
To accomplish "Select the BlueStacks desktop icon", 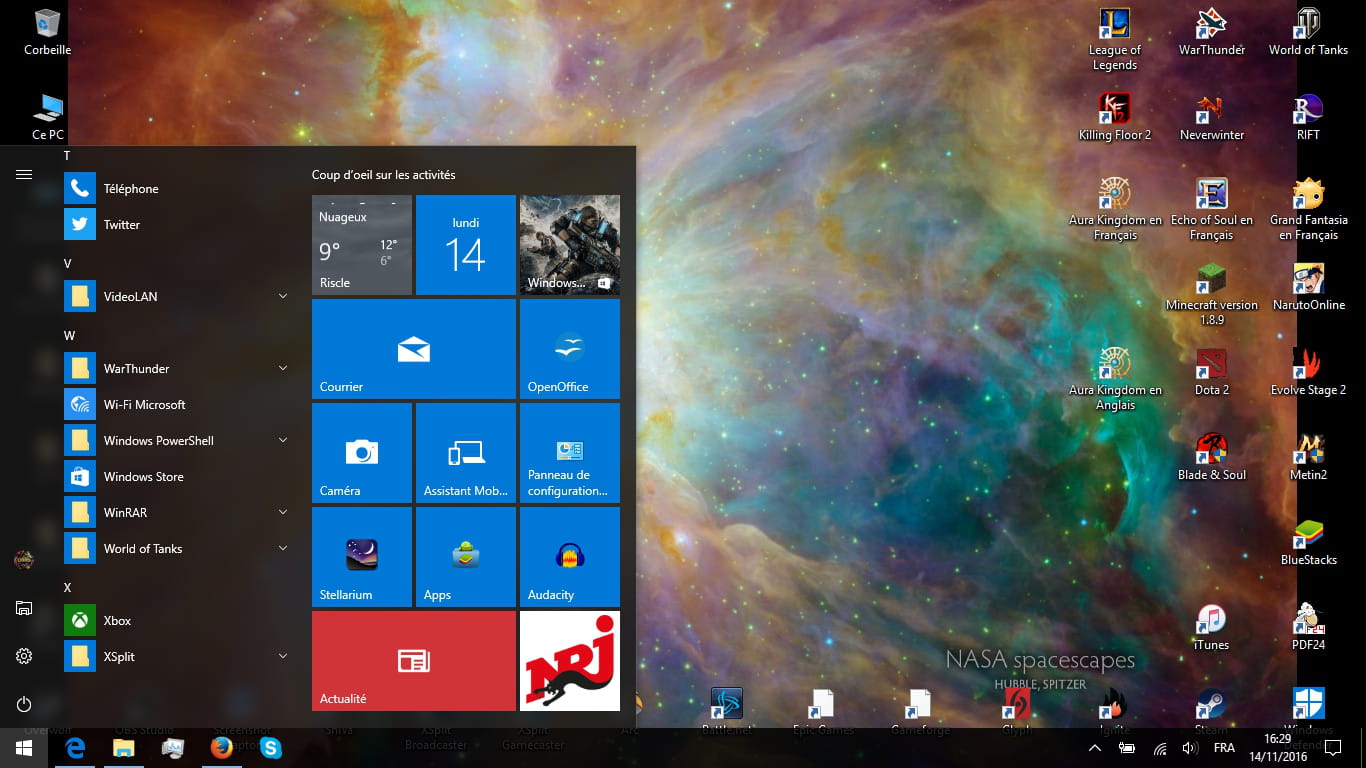I will click(x=1308, y=542).
